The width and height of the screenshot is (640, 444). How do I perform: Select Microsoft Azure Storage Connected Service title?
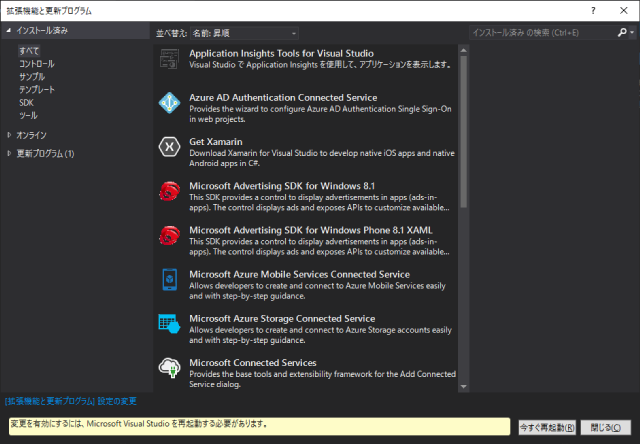point(282,318)
